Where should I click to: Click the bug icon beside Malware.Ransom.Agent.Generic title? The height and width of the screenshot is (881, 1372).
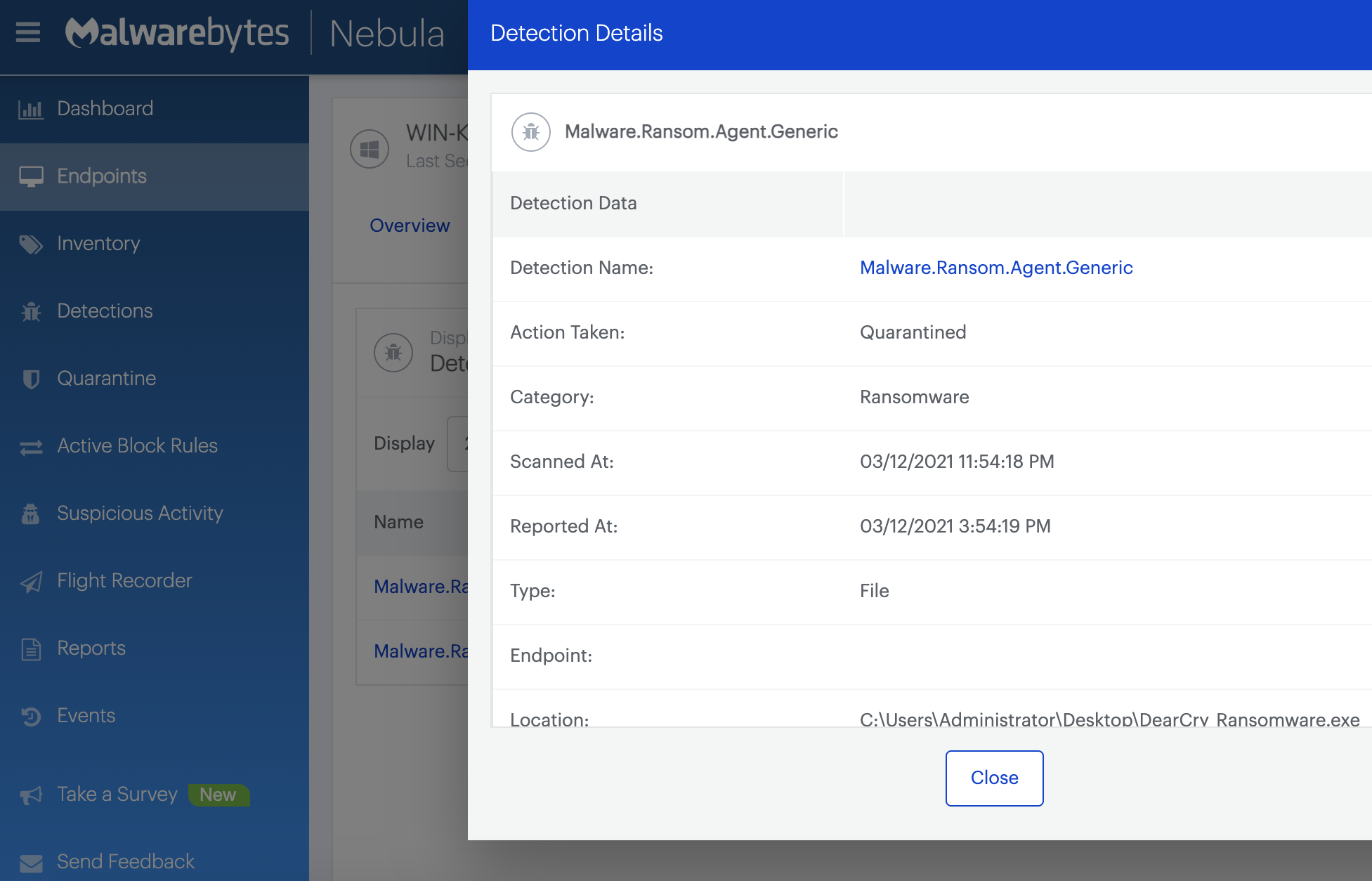(531, 131)
